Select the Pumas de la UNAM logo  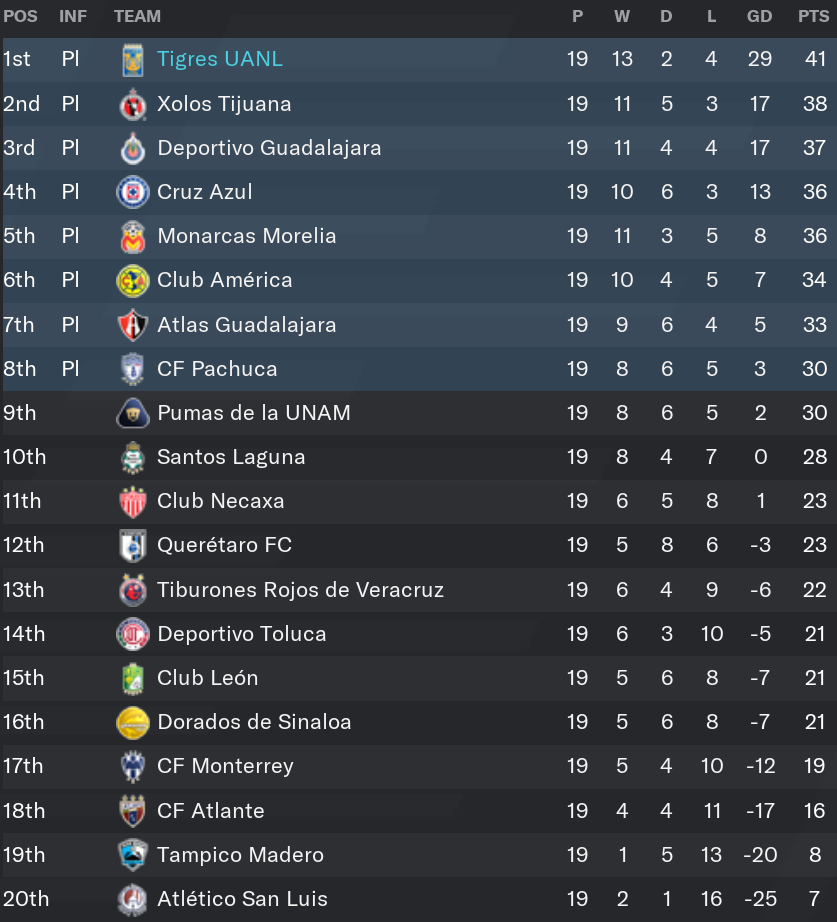point(132,413)
